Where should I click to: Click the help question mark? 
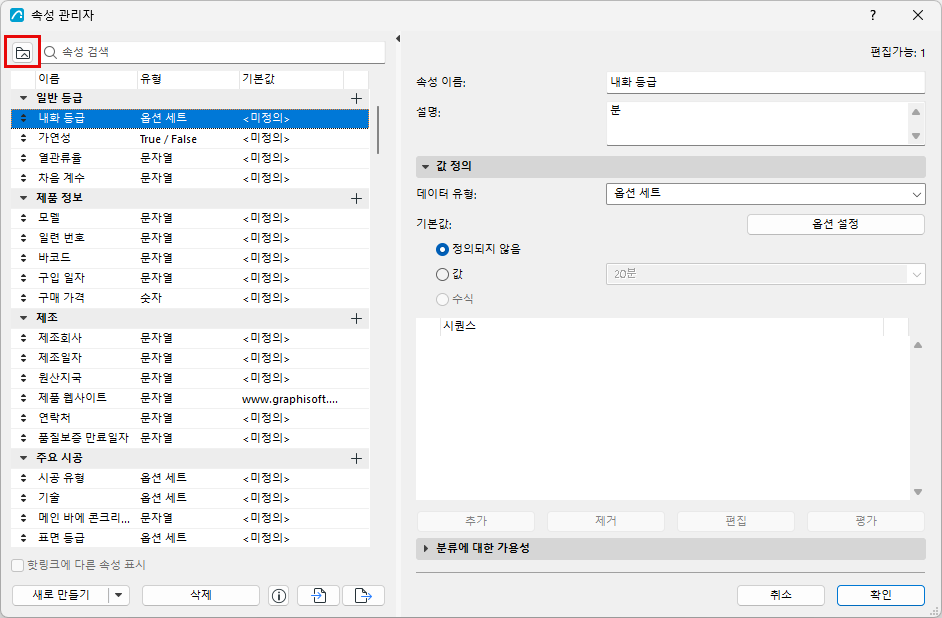point(873,16)
